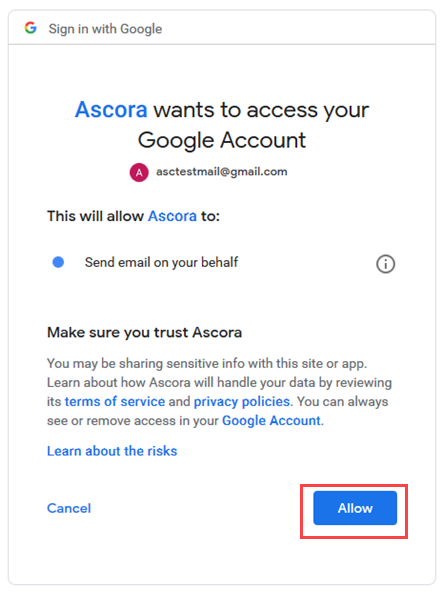Click Make sure you trust Ascora heading

pyautogui.click(x=144, y=332)
